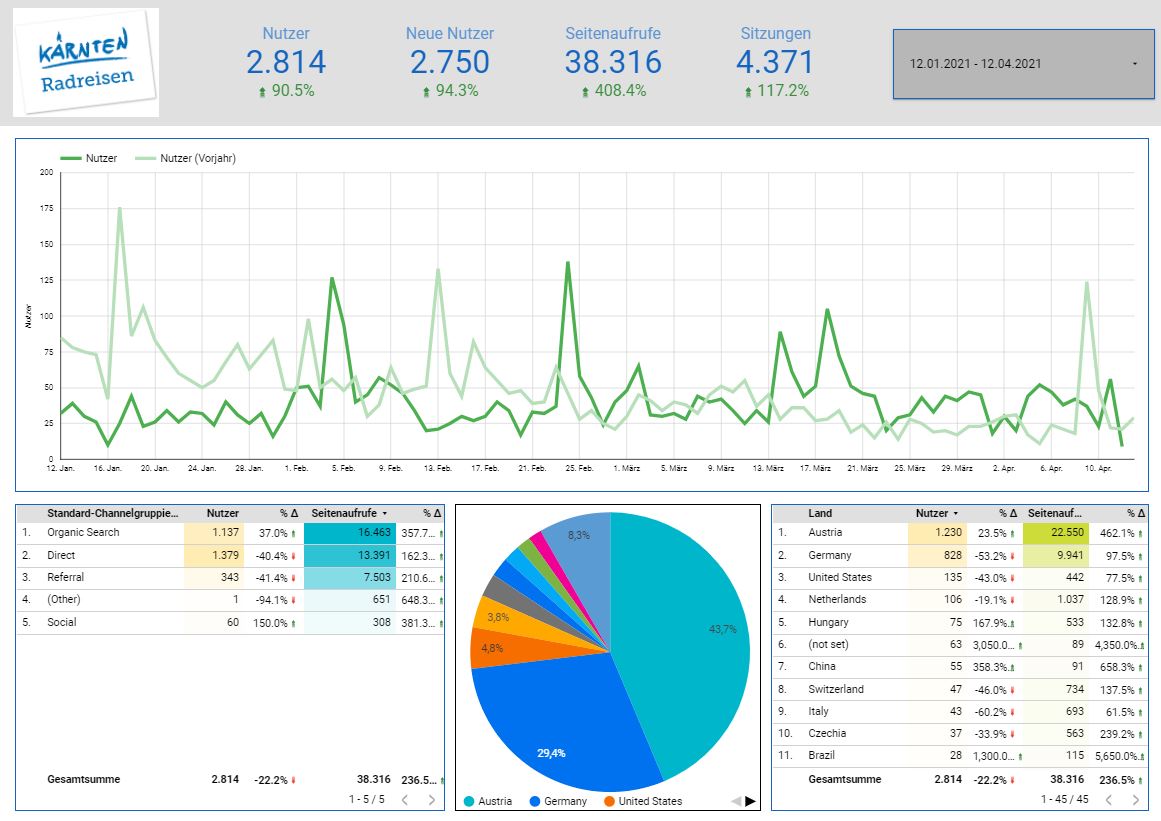Select the Netherlands row in country table
This screenshot has width=1161, height=821.
pyautogui.click(x=837, y=599)
